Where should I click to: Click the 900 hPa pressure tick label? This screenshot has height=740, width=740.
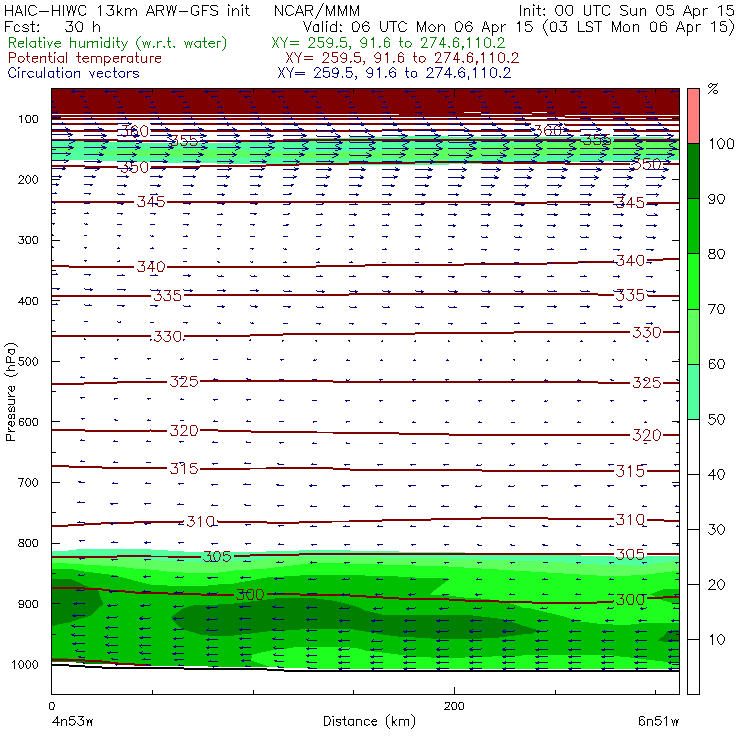28,604
